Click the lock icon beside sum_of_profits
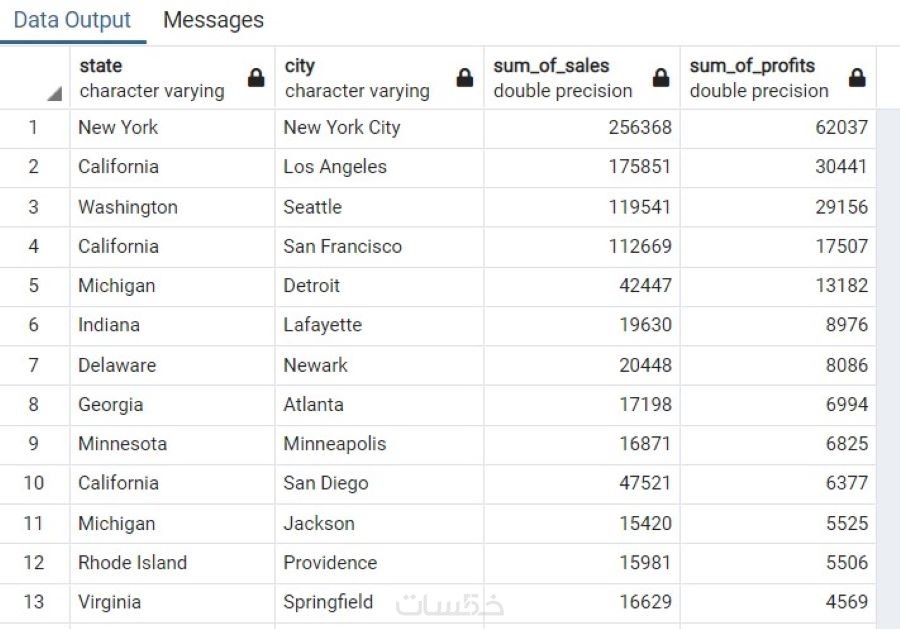 857,78
